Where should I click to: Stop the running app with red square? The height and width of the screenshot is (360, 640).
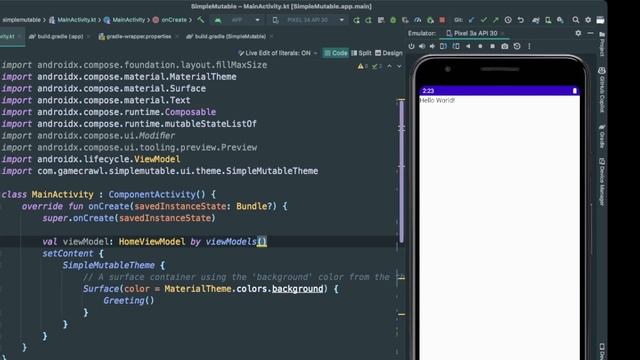[x=442, y=20]
